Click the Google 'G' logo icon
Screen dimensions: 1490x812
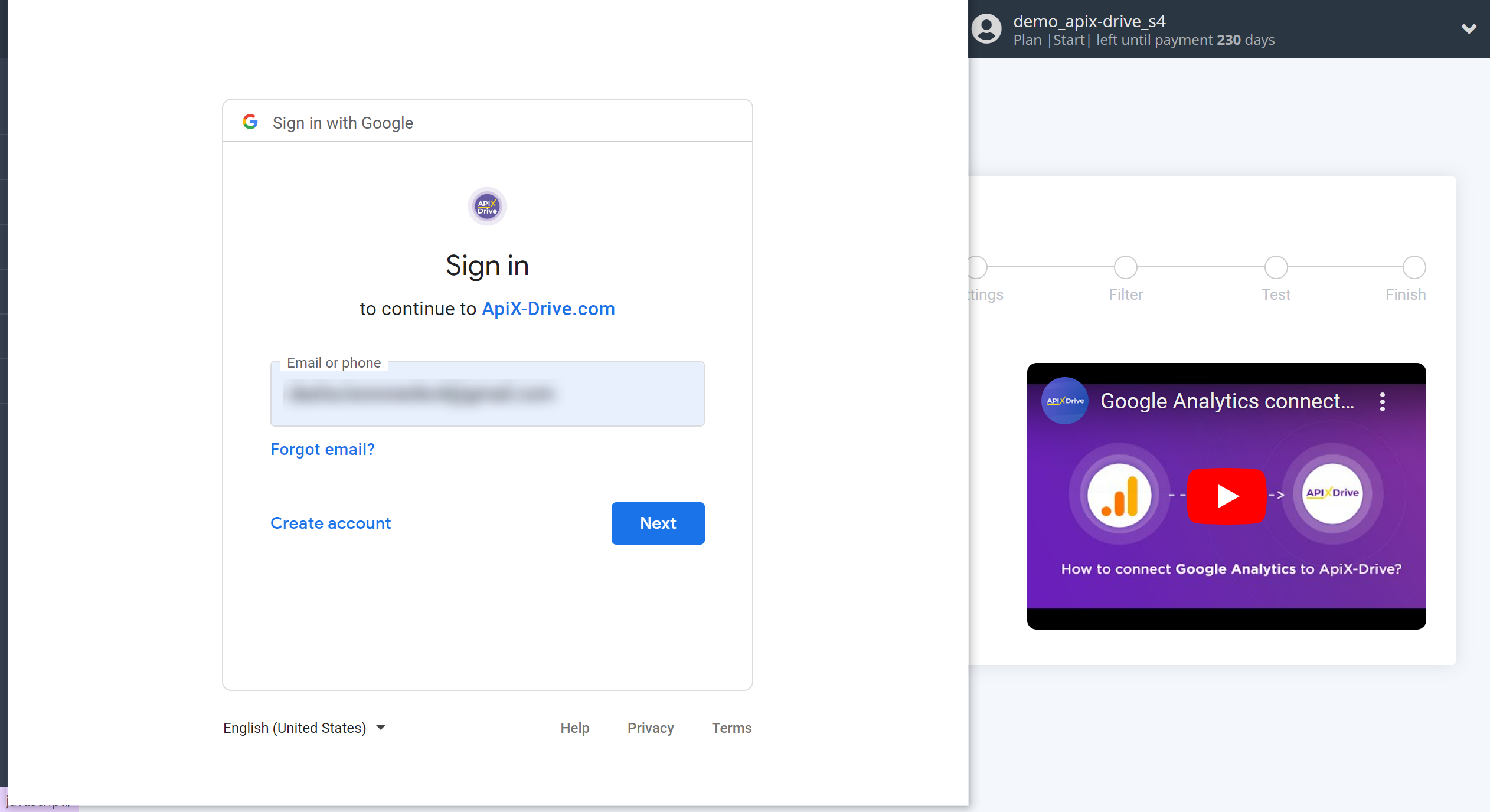pyautogui.click(x=250, y=122)
